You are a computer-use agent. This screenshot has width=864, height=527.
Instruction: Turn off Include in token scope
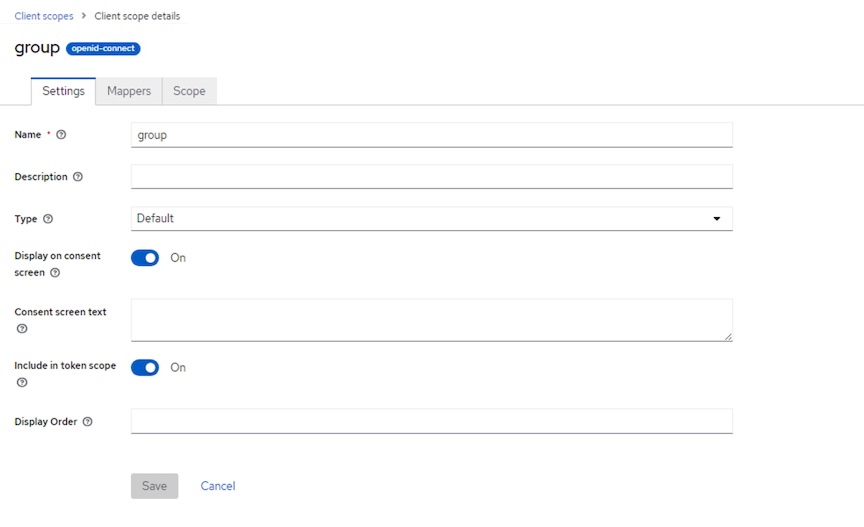145,368
